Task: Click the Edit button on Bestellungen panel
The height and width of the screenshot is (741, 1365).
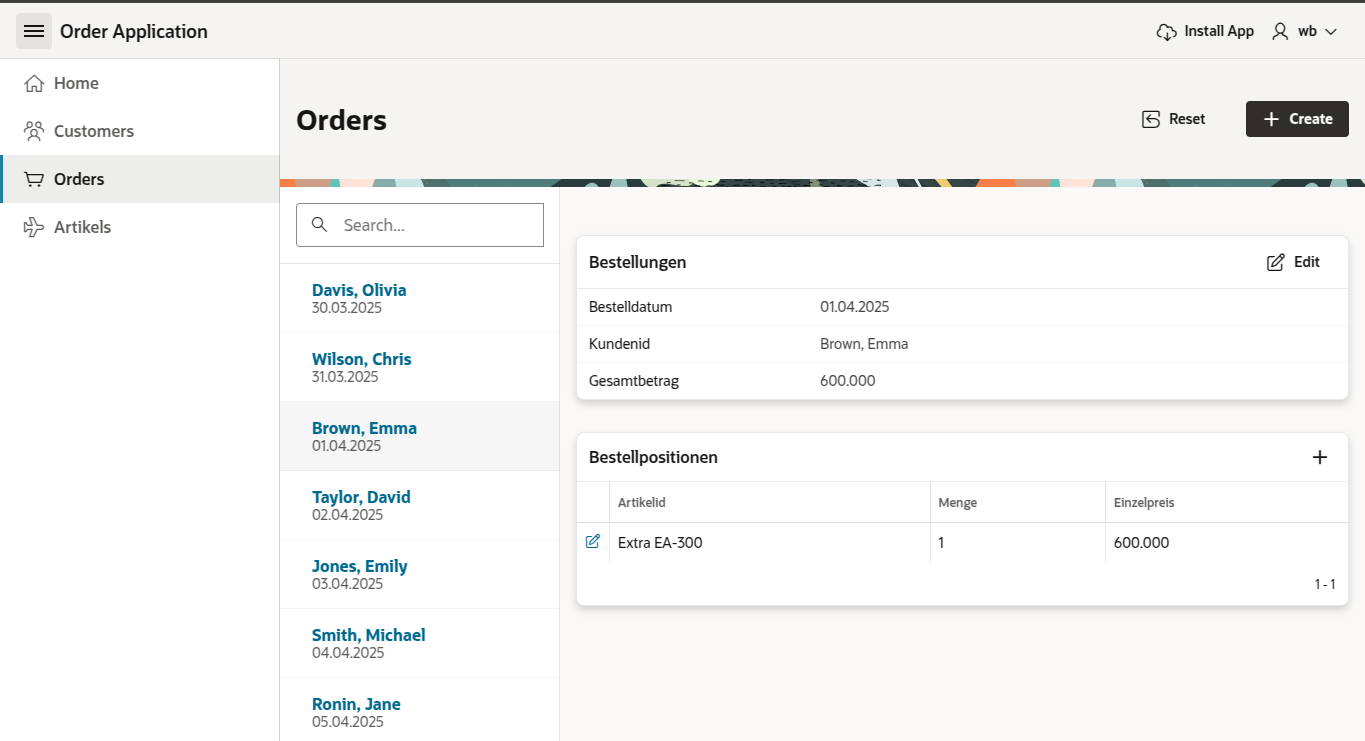Action: [x=1293, y=261]
